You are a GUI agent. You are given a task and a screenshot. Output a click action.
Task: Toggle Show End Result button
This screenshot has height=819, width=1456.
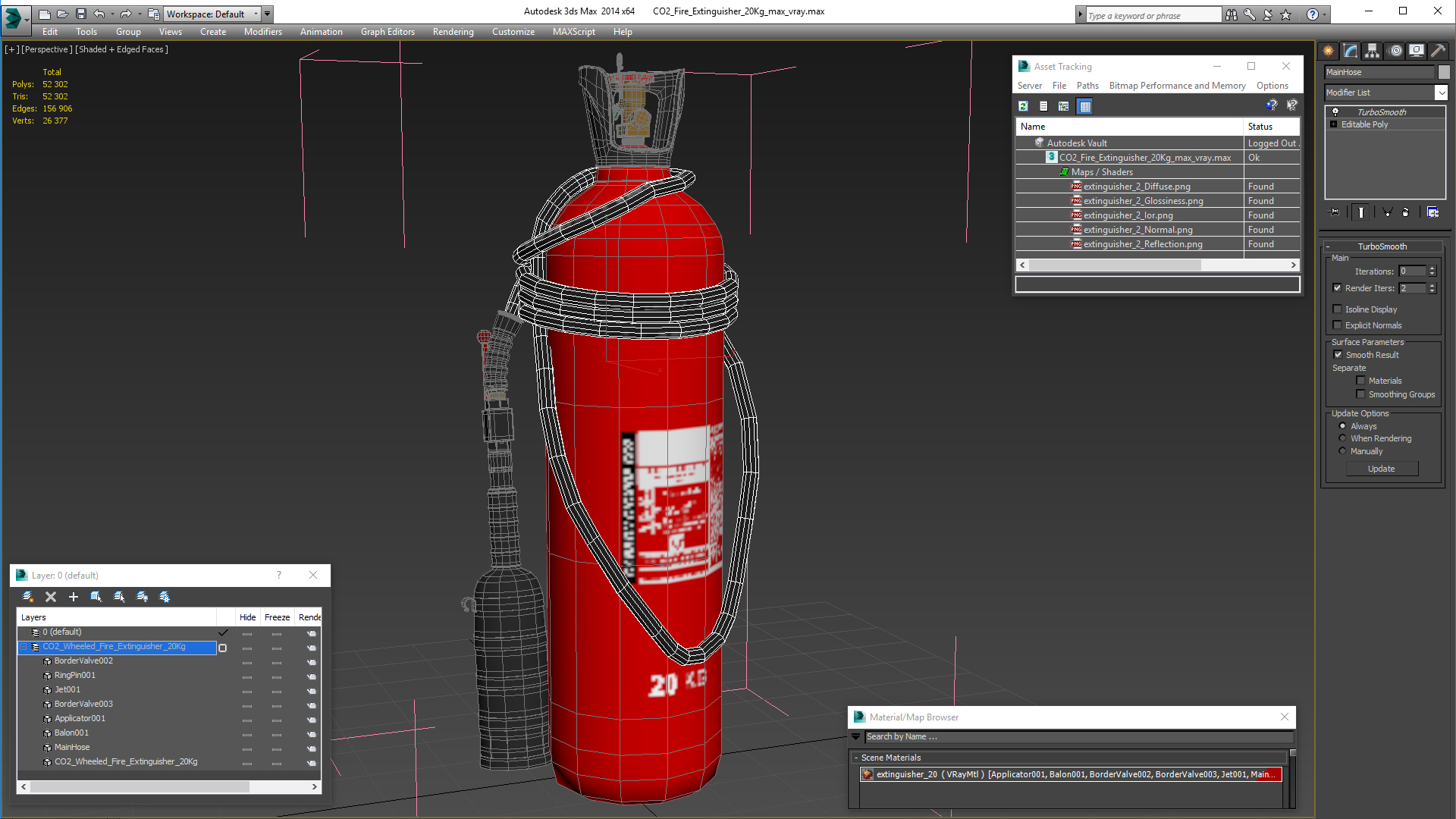pos(1361,212)
